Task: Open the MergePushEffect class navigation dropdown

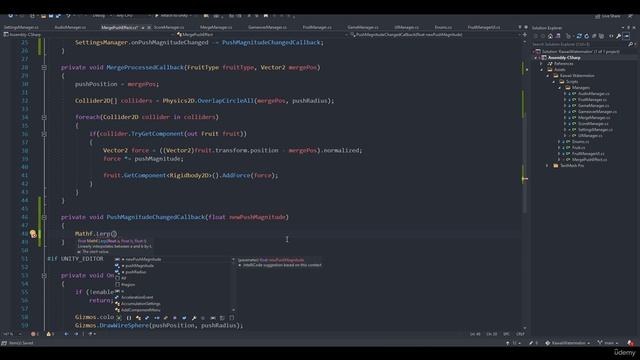Action: click(262, 35)
